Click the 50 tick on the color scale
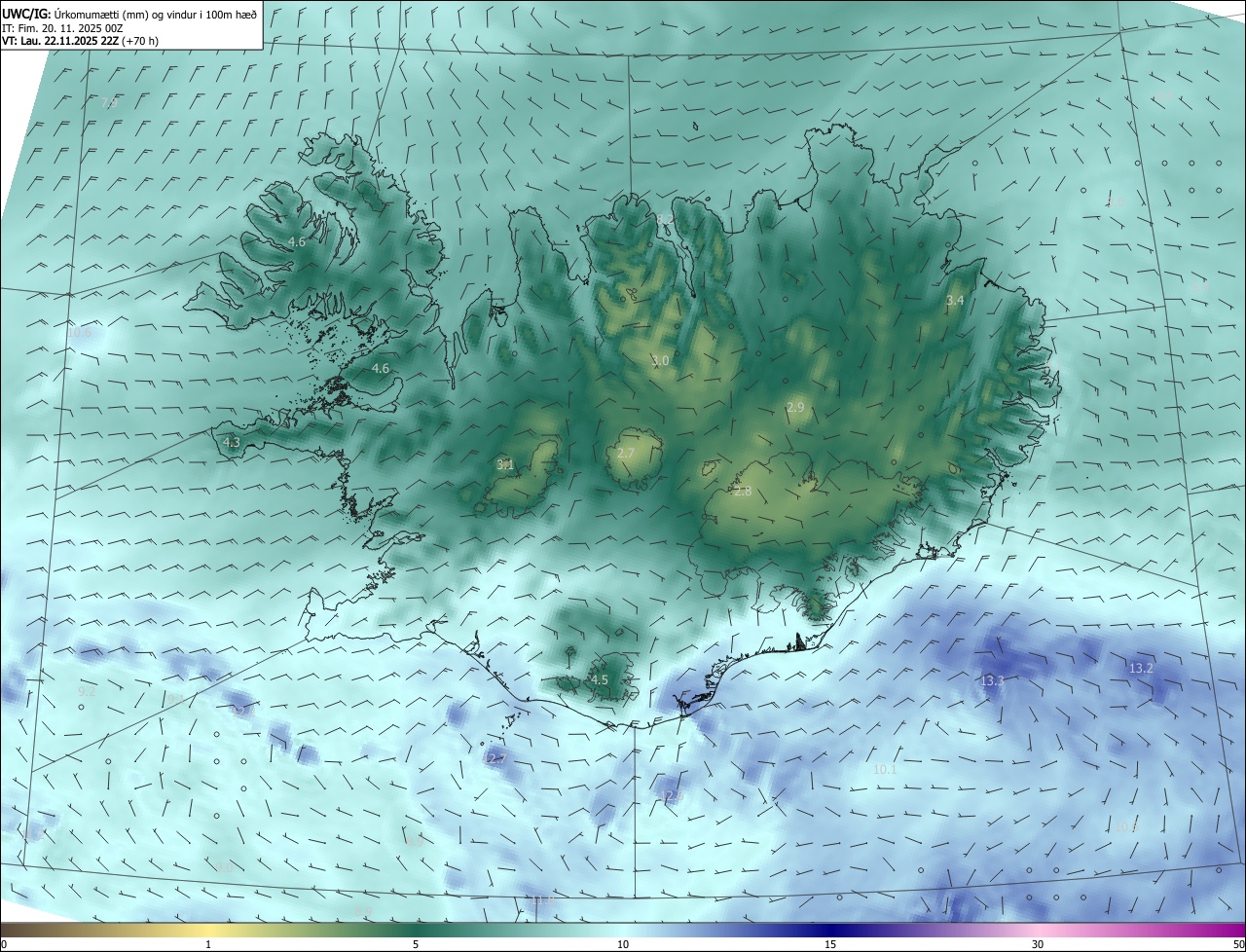 tap(1239, 944)
